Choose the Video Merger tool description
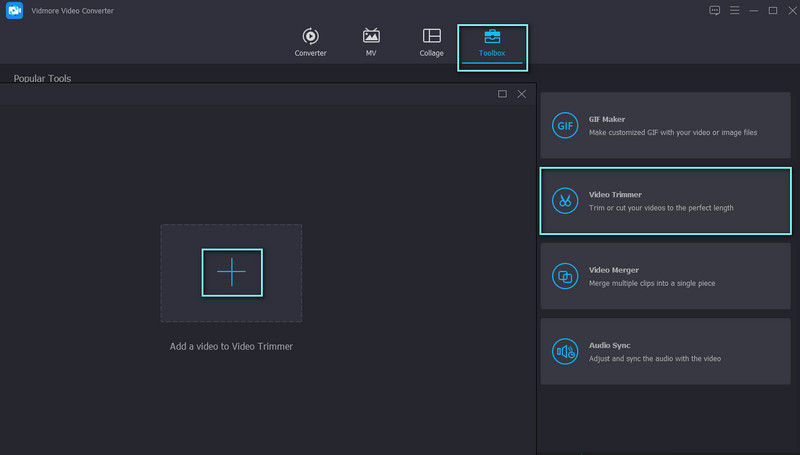 click(651, 283)
